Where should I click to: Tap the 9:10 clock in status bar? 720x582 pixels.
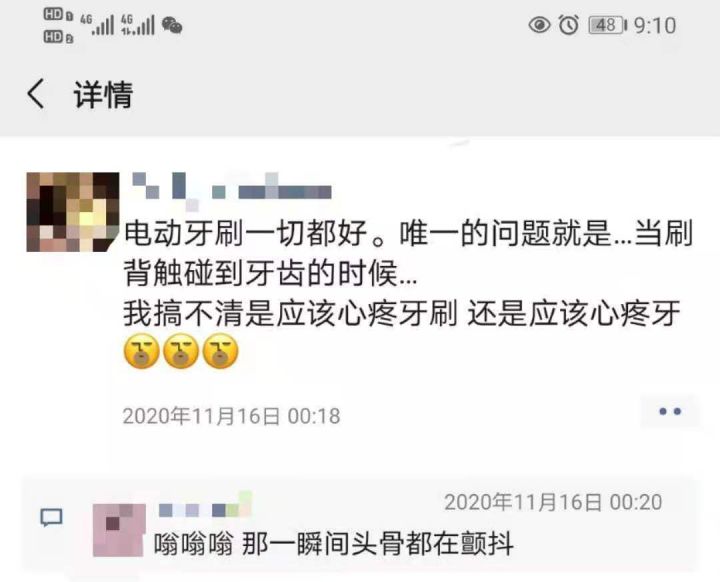click(x=655, y=25)
